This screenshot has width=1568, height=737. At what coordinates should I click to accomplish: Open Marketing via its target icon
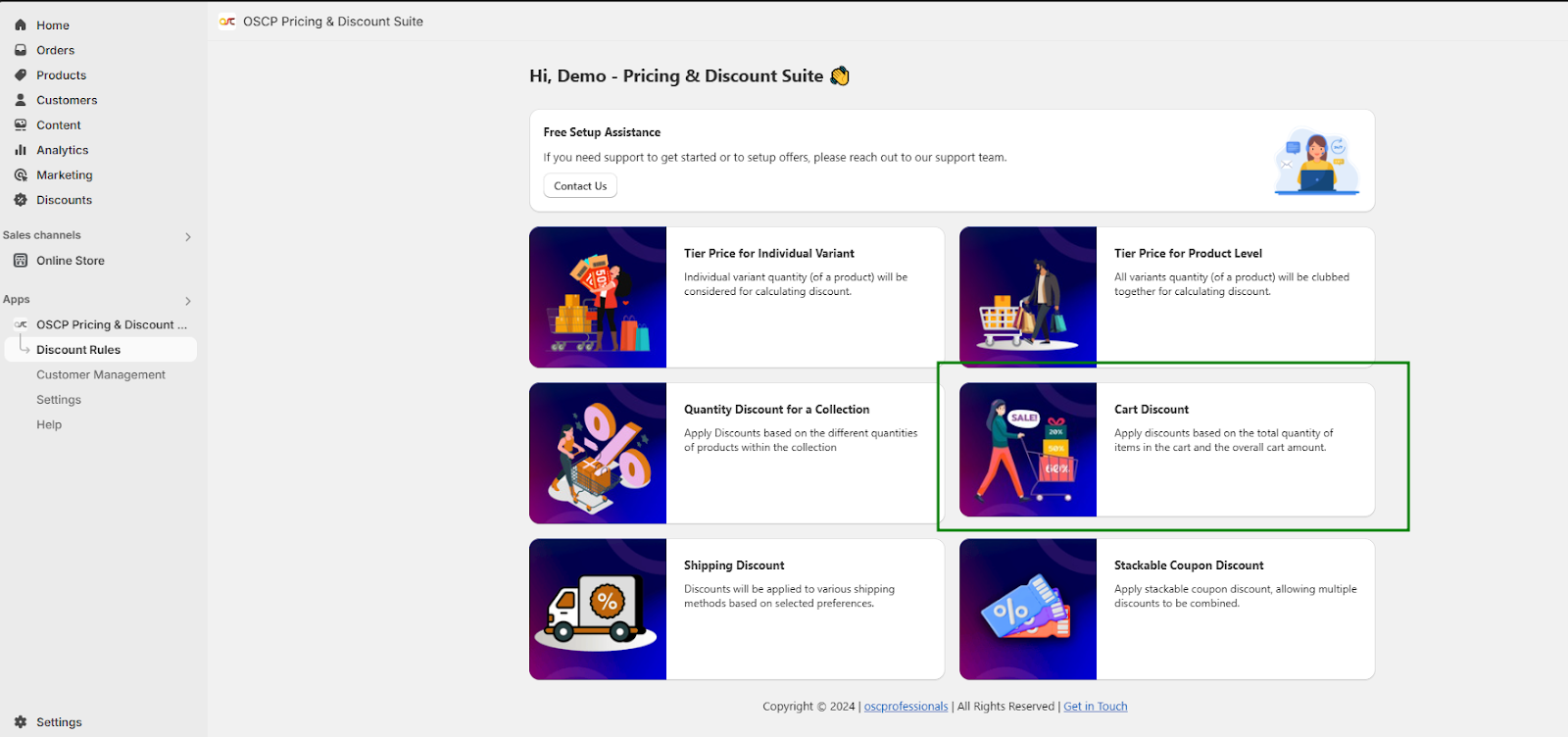21,175
